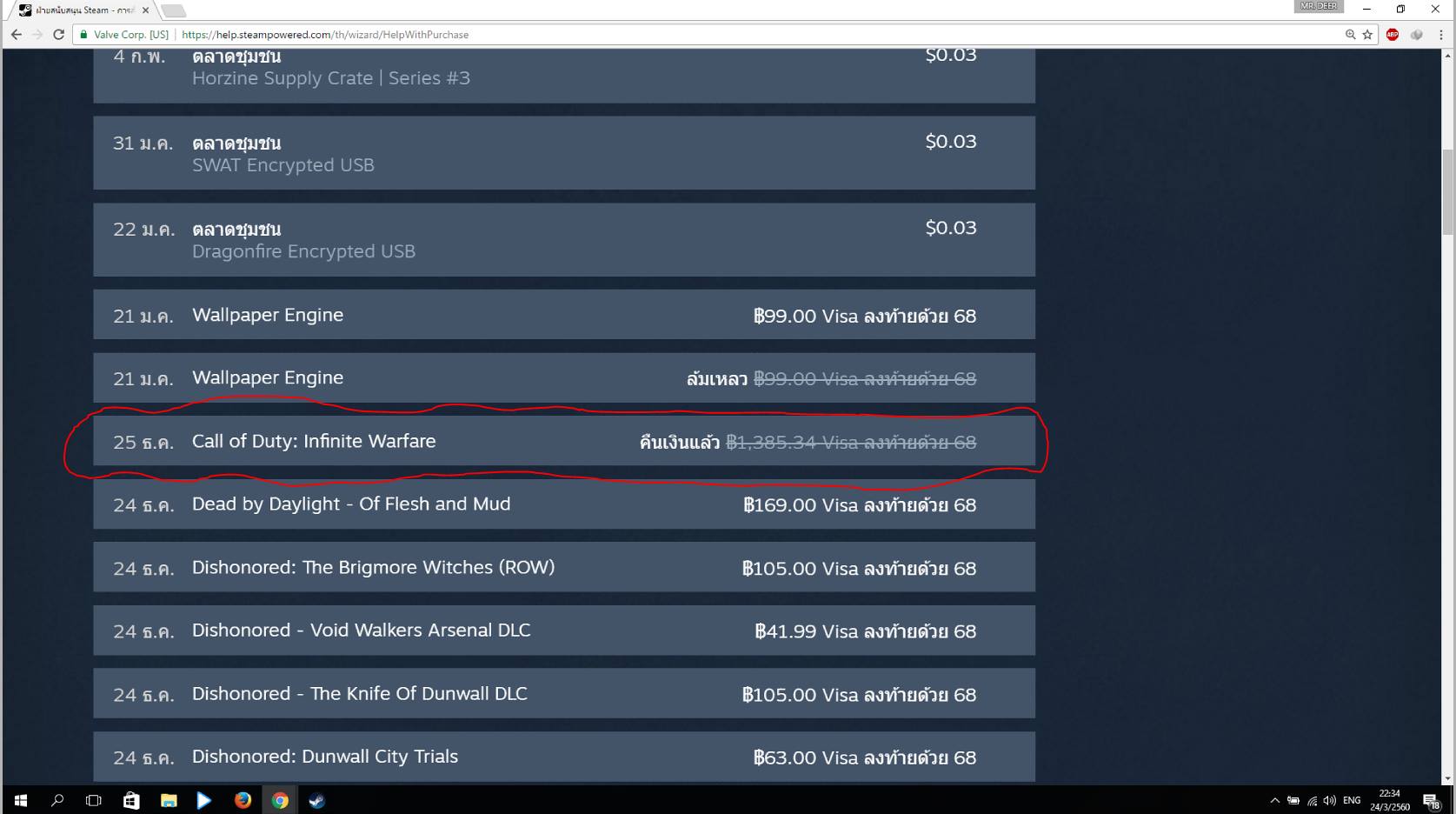
Task: Open Windows search from the taskbar
Action: pos(57,800)
